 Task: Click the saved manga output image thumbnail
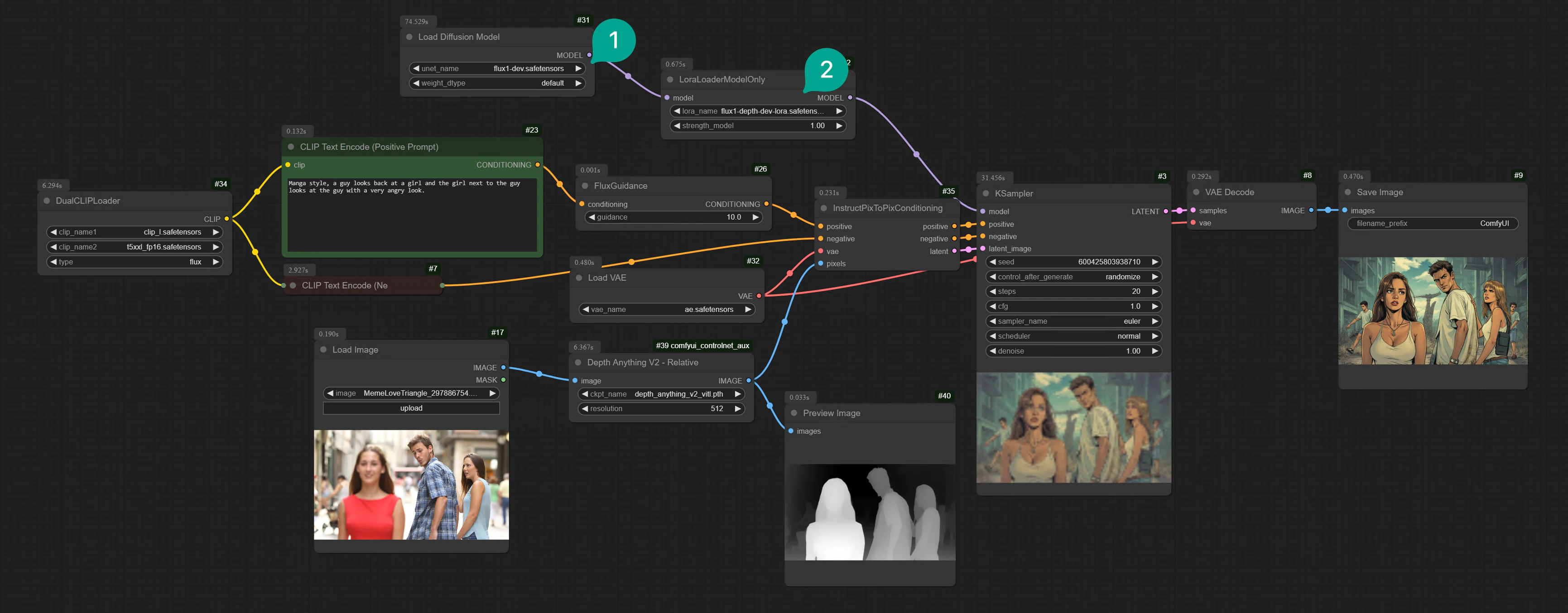click(1432, 311)
